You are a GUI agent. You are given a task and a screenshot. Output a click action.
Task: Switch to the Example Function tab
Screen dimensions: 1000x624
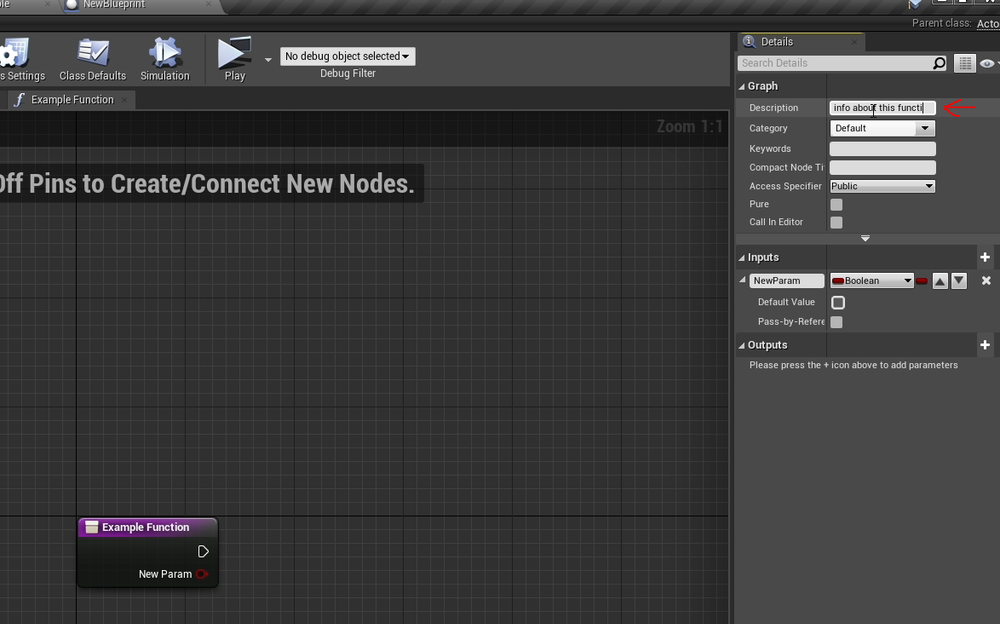[x=70, y=99]
